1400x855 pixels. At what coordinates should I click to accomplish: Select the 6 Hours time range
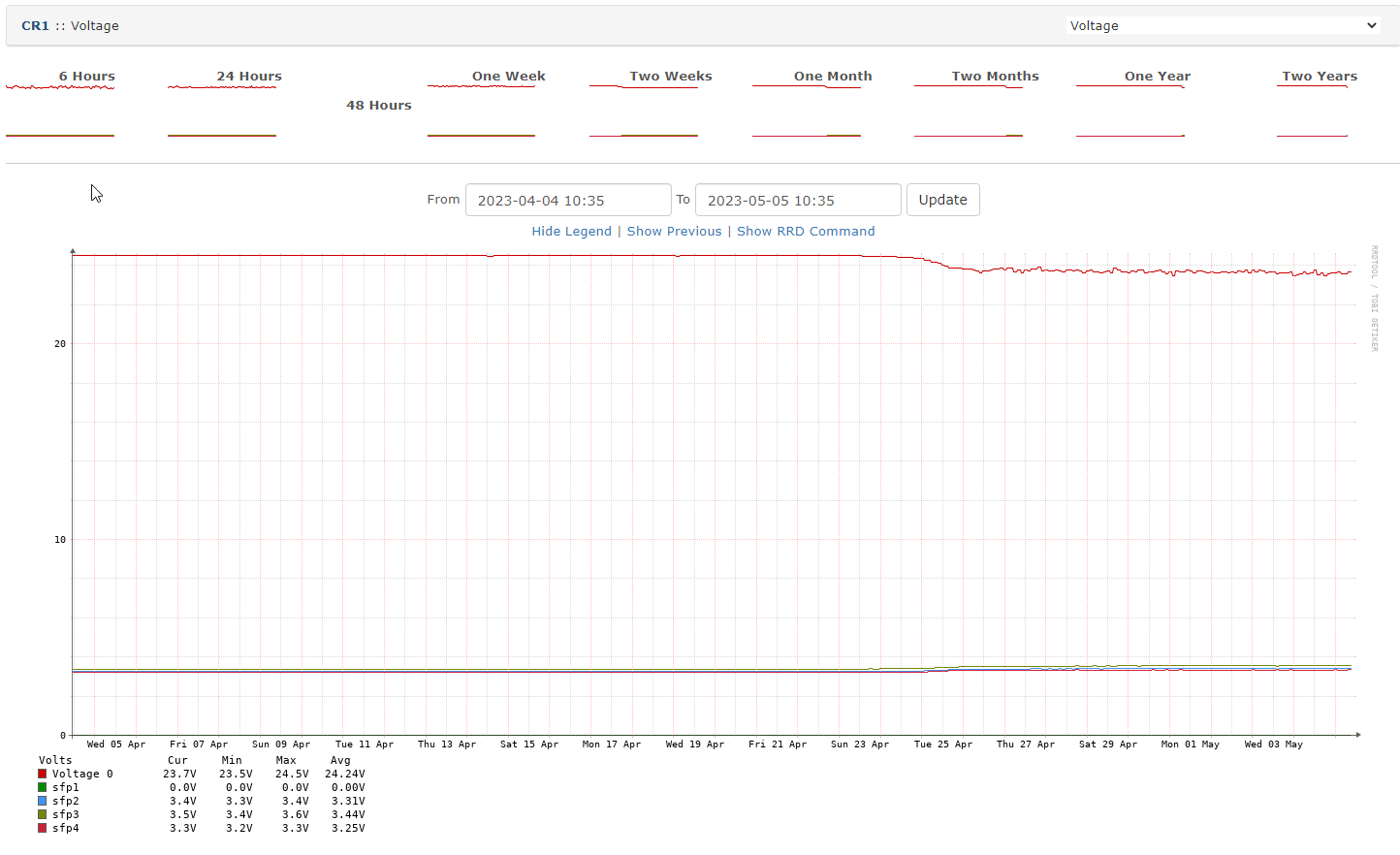click(x=86, y=77)
